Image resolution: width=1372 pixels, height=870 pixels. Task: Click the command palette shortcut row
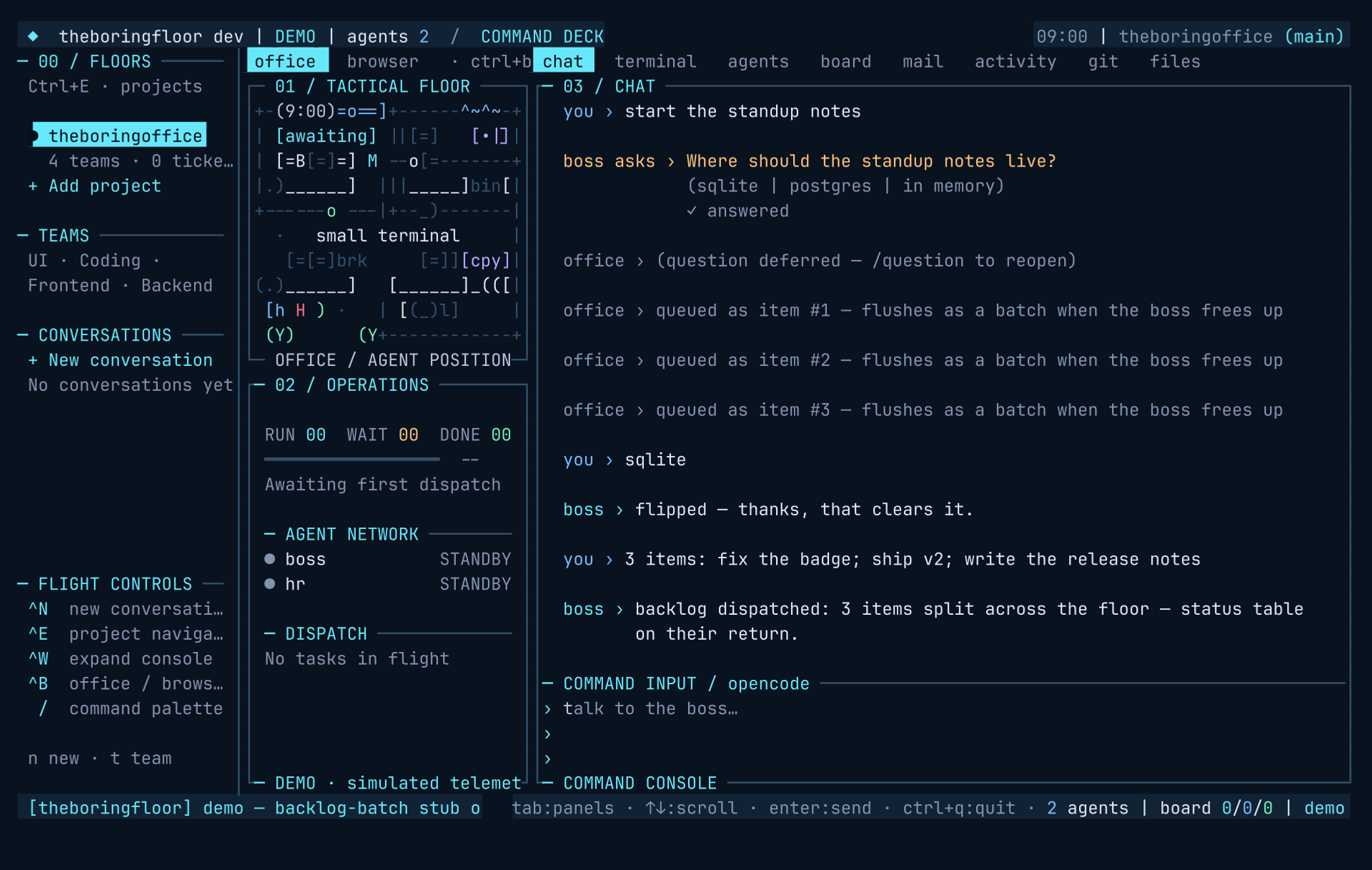131,708
